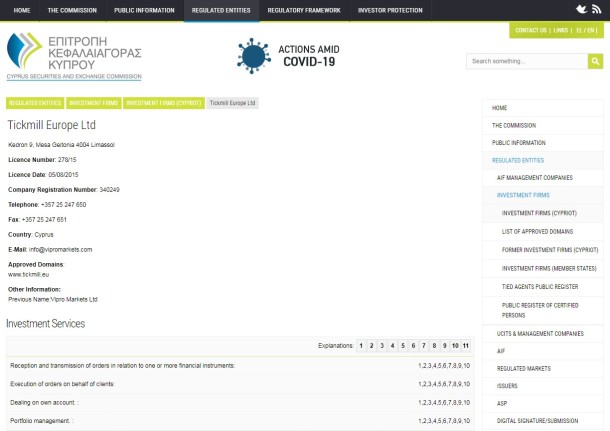Viewport: 610px width, 431px height.
Task: Open LIST OF APPROVED DOMAINS sidebar item
Action: pos(543,231)
